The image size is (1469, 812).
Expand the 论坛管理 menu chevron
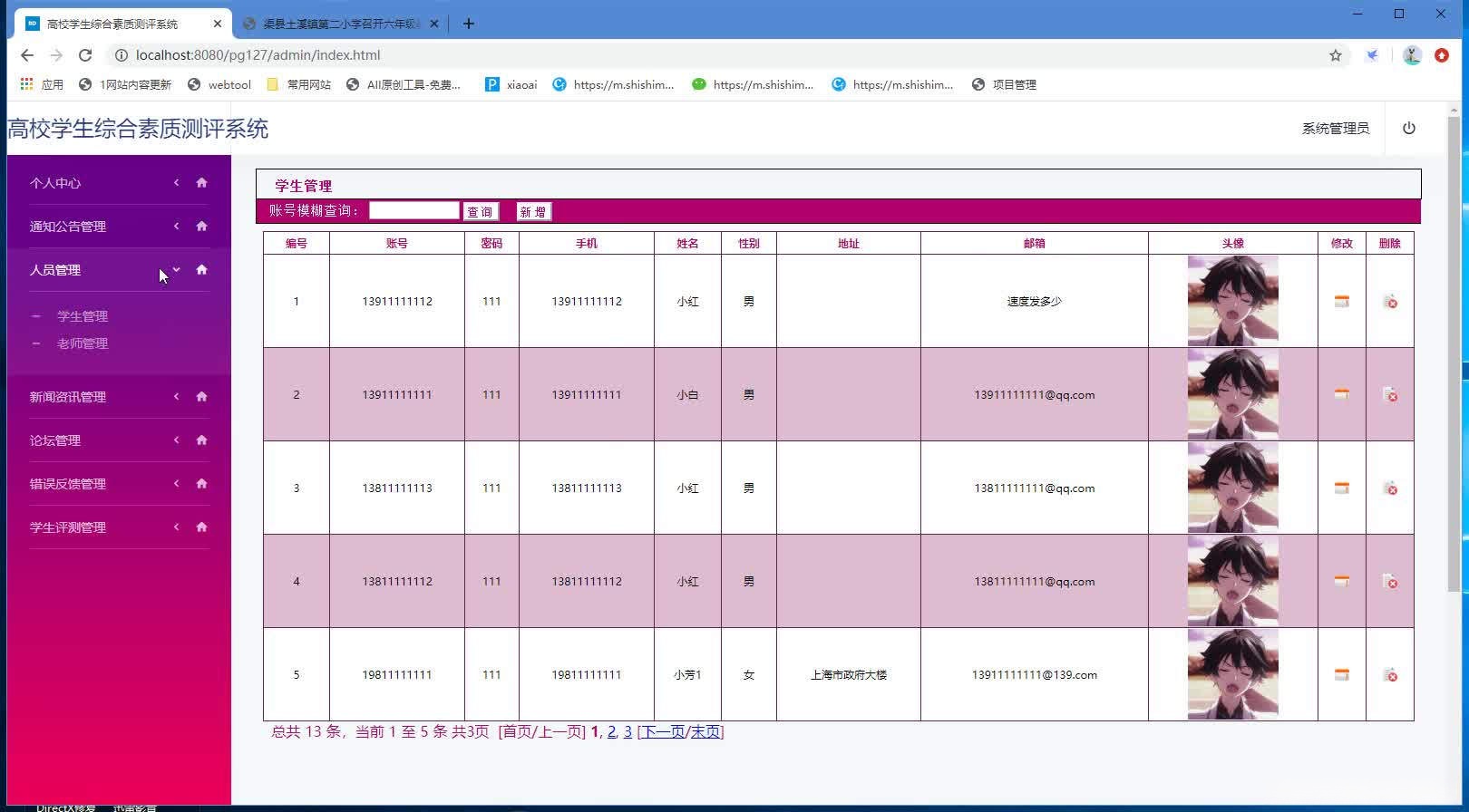point(177,440)
